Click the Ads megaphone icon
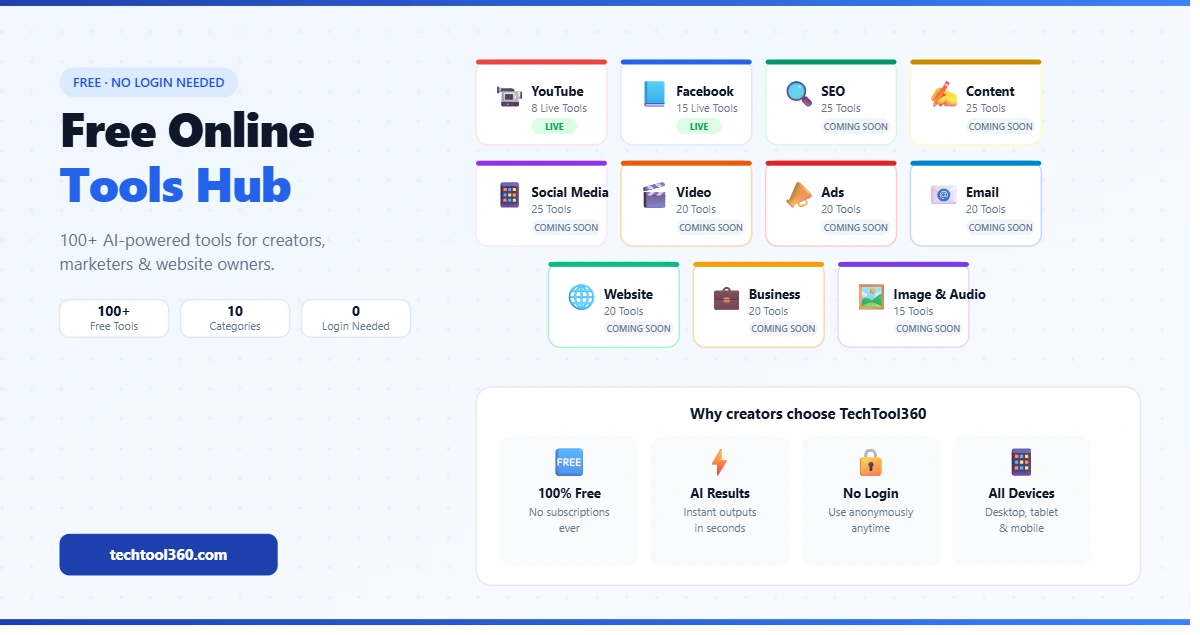The height and width of the screenshot is (635, 1200). pyautogui.click(x=799, y=195)
